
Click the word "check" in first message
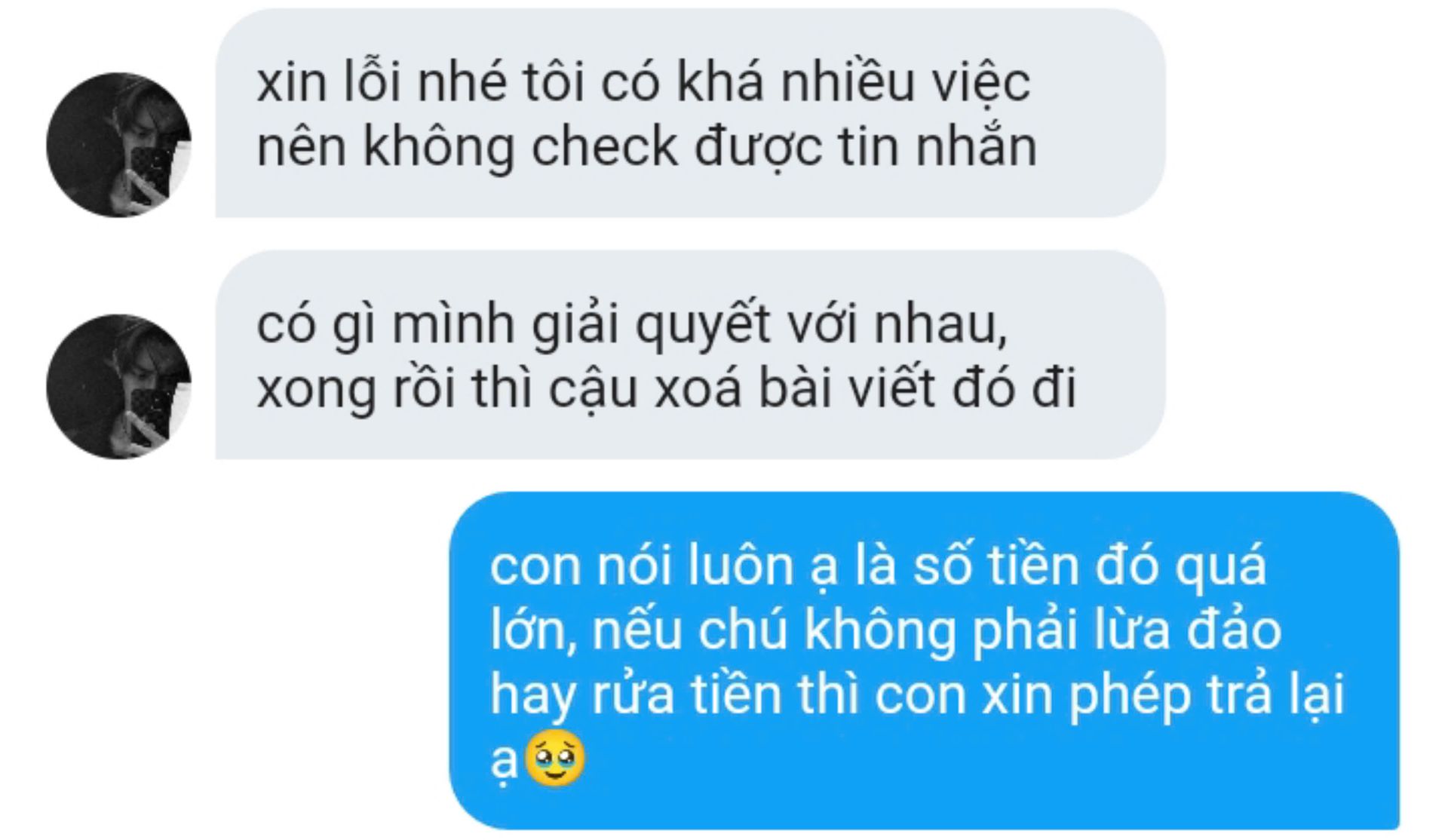coord(605,146)
